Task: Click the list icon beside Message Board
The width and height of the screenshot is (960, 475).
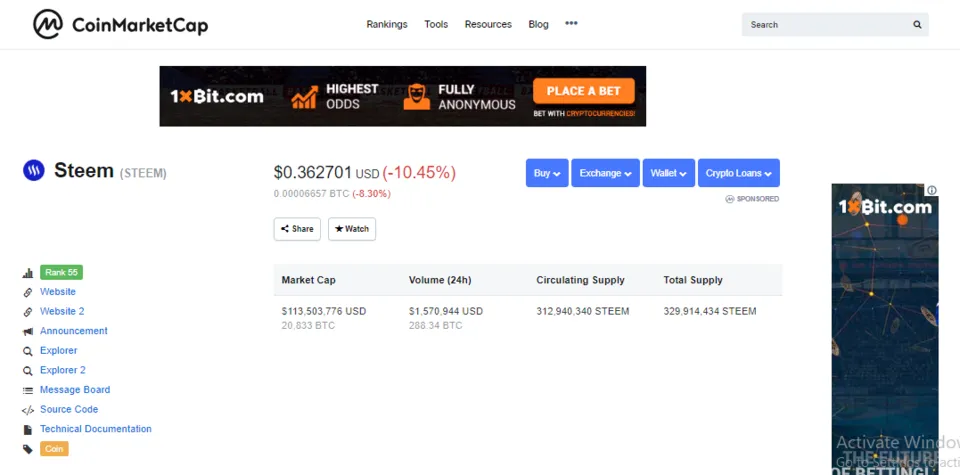Action: pyautogui.click(x=28, y=391)
